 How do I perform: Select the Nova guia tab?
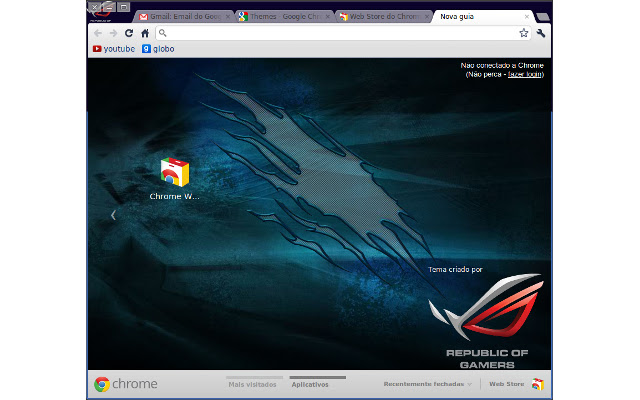484,16
